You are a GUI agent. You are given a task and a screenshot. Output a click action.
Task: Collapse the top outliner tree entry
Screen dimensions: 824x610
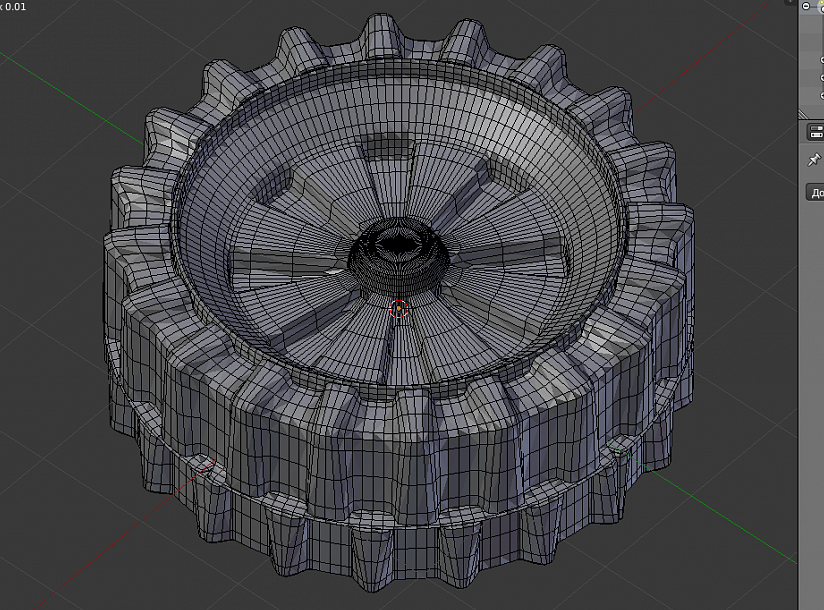click(x=807, y=6)
